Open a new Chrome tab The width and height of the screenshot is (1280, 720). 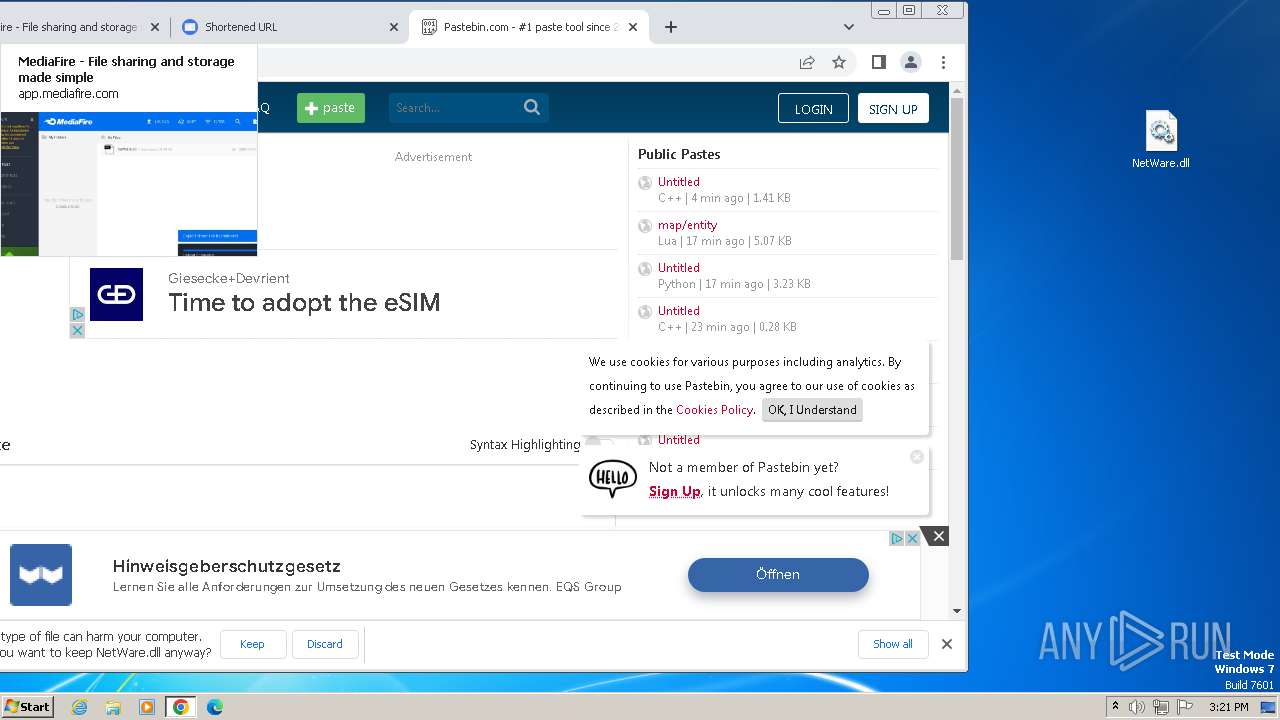click(671, 27)
